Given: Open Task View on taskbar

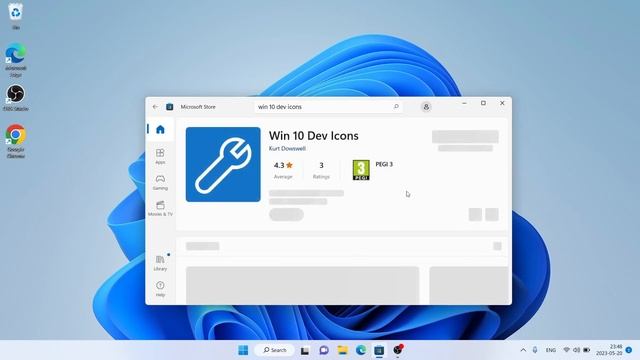Looking at the screenshot, I should tap(304, 350).
